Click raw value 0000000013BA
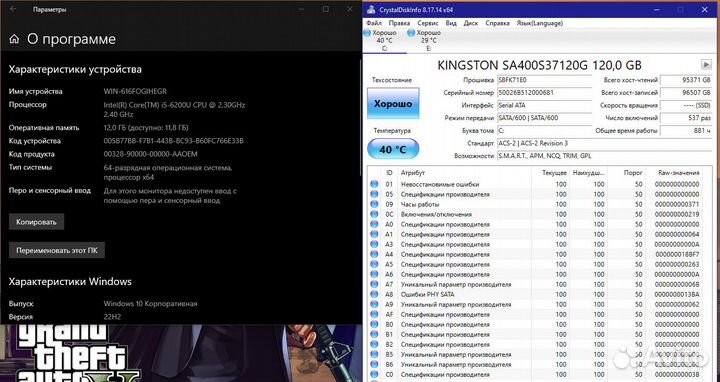720x382 pixels. point(677,294)
